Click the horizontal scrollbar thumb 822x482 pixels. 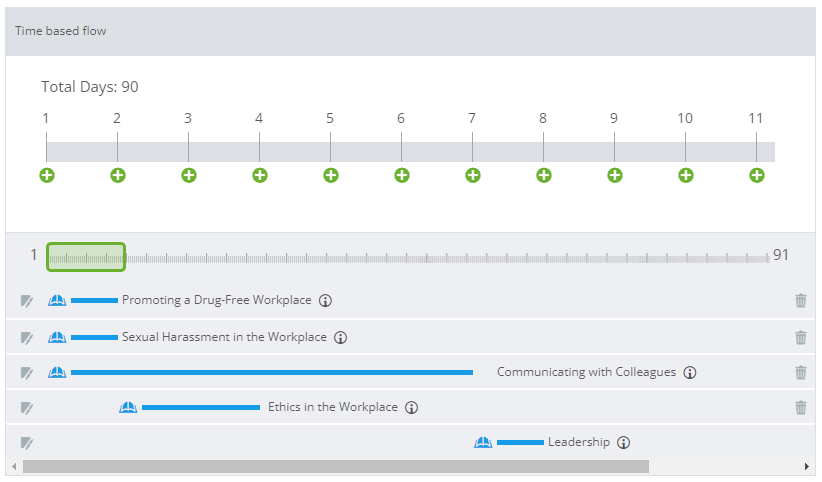click(x=336, y=466)
